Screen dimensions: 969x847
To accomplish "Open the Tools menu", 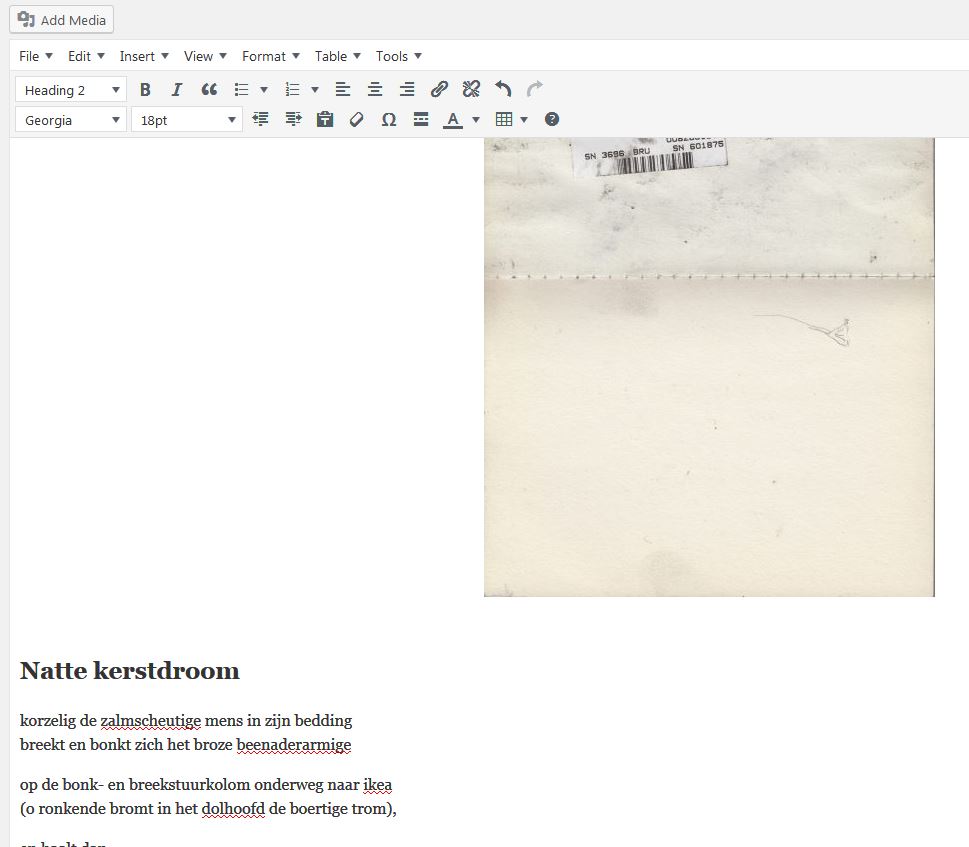I will [399, 56].
